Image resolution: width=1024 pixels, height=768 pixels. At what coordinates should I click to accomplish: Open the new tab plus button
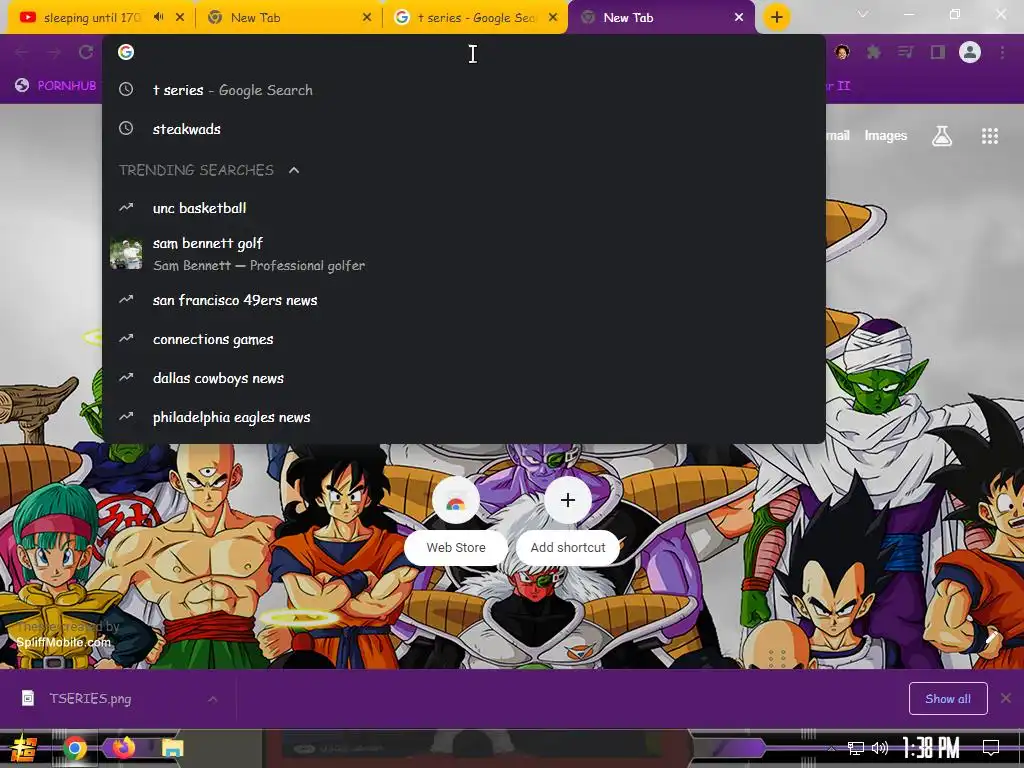(x=776, y=17)
